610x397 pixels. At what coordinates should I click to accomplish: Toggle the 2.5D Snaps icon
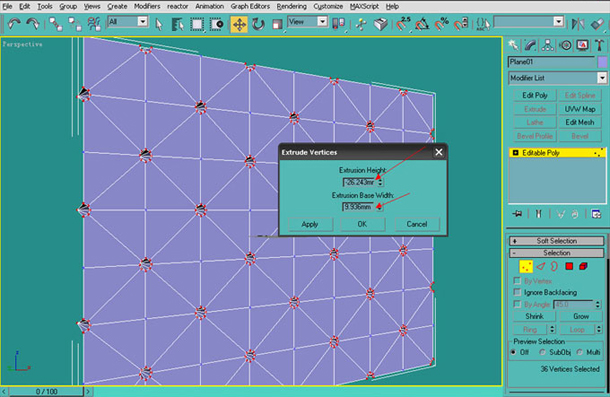tap(403, 24)
